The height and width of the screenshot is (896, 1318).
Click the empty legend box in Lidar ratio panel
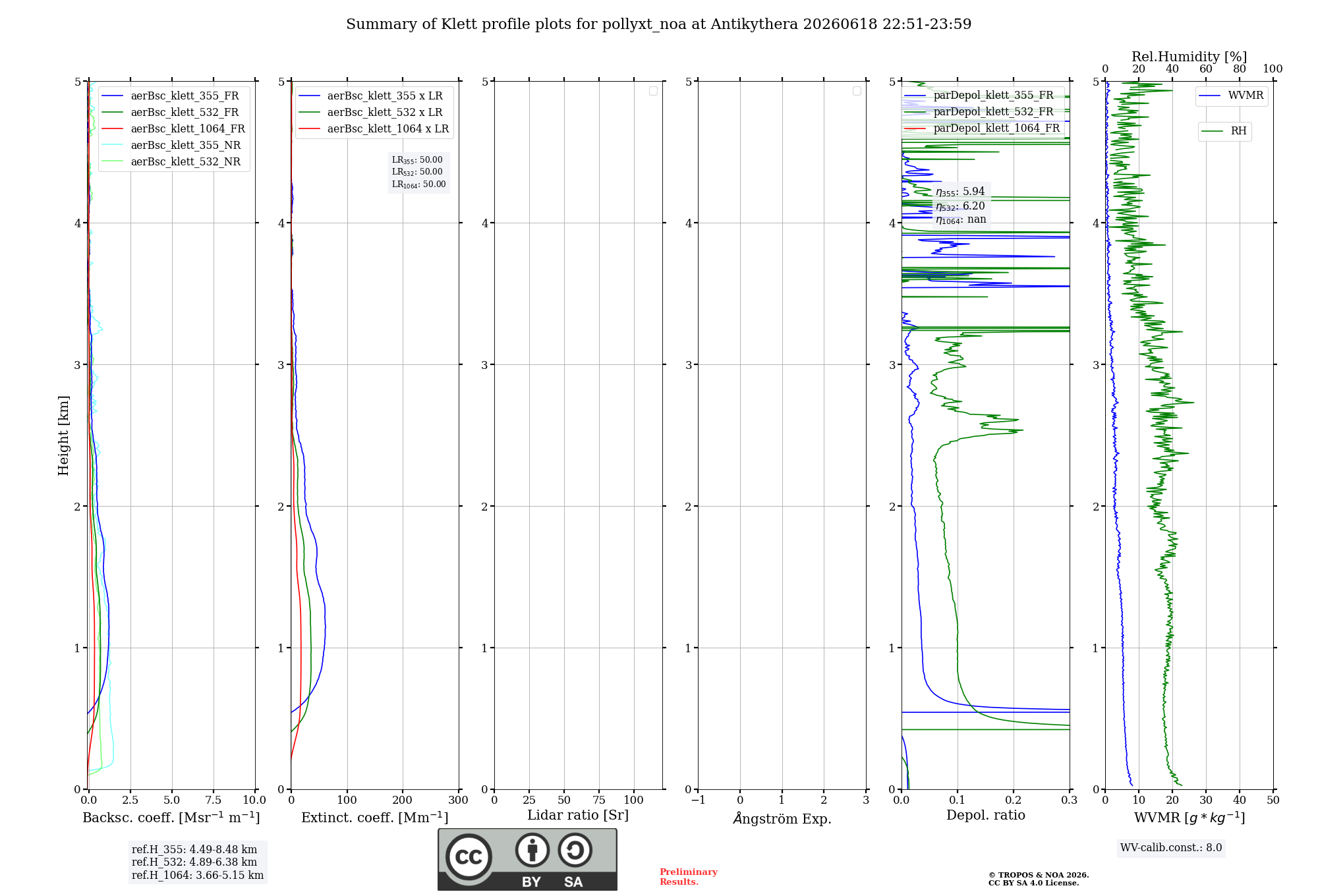tap(653, 91)
